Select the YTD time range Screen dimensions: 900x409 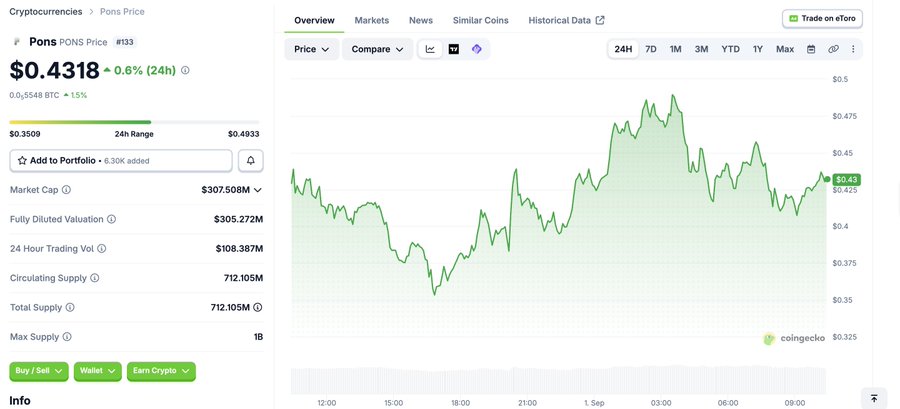tap(731, 49)
